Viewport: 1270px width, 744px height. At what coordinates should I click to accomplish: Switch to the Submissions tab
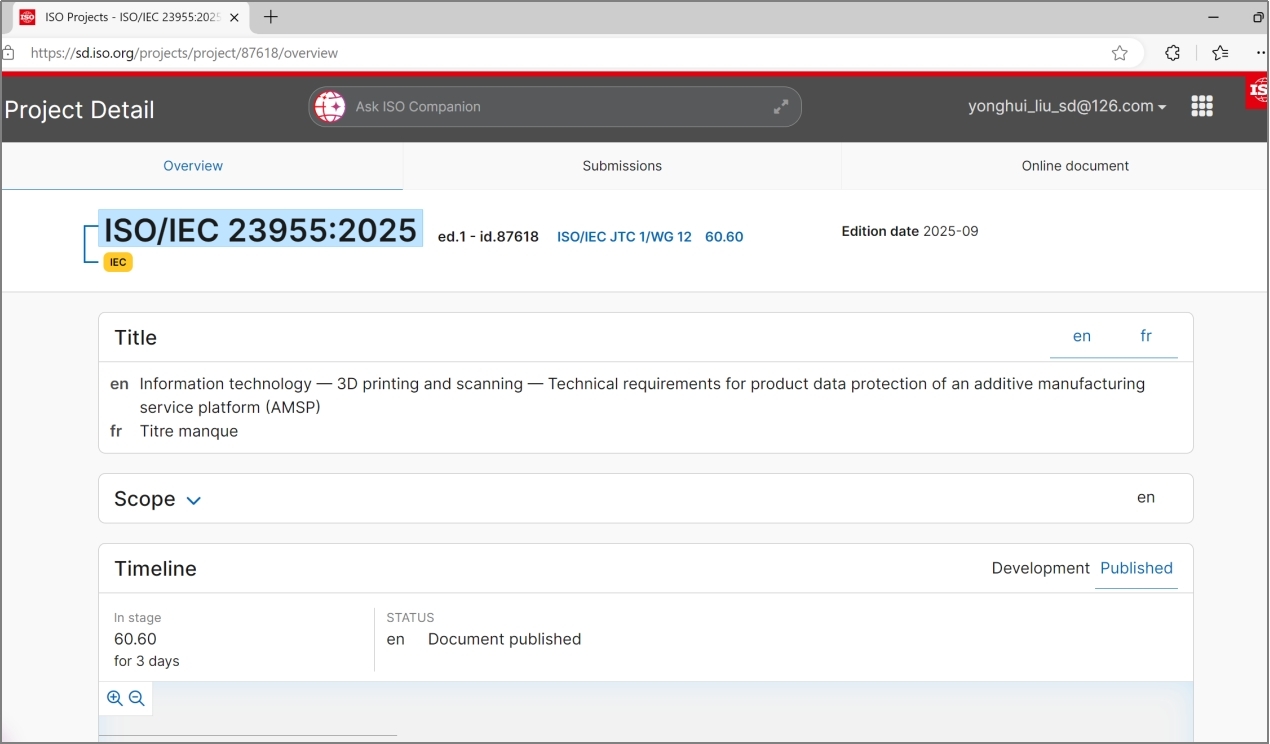tap(622, 166)
